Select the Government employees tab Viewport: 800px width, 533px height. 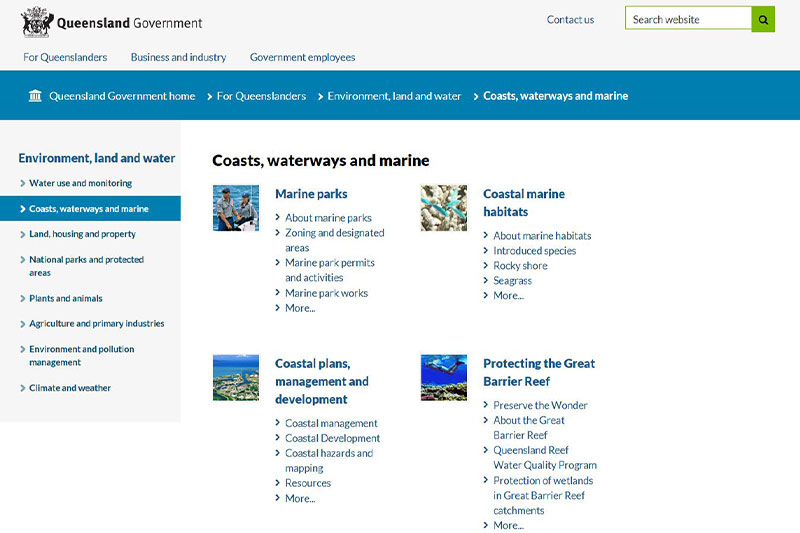302,57
